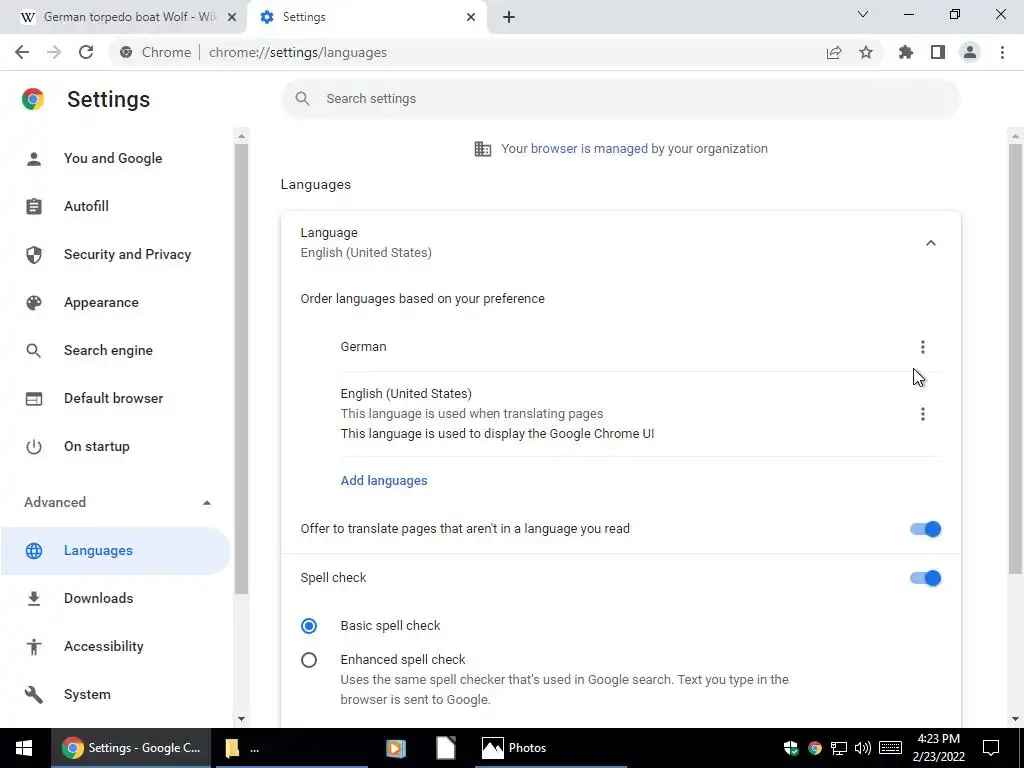Open Default browser settings
Image resolution: width=1024 pixels, height=768 pixels.
[x=114, y=398]
